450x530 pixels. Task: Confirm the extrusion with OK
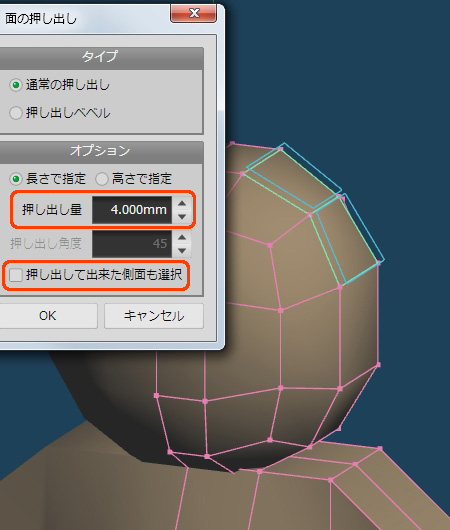point(48,316)
